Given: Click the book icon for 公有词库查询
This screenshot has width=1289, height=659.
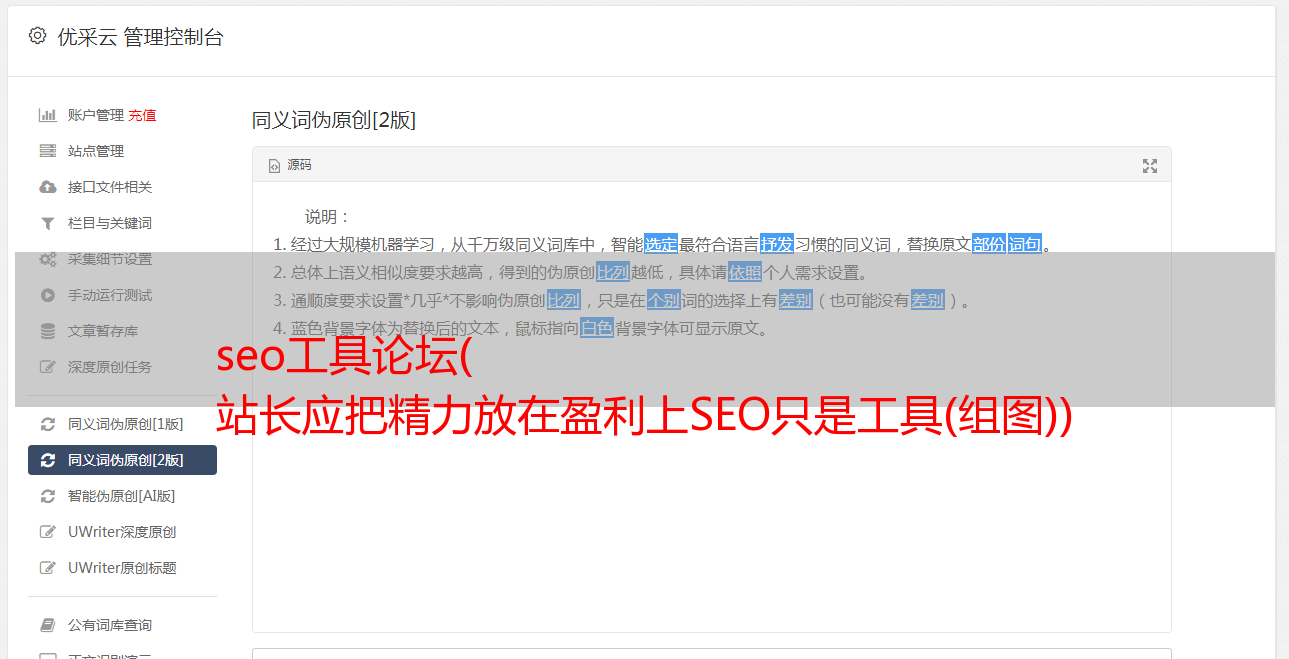Looking at the screenshot, I should (47, 625).
